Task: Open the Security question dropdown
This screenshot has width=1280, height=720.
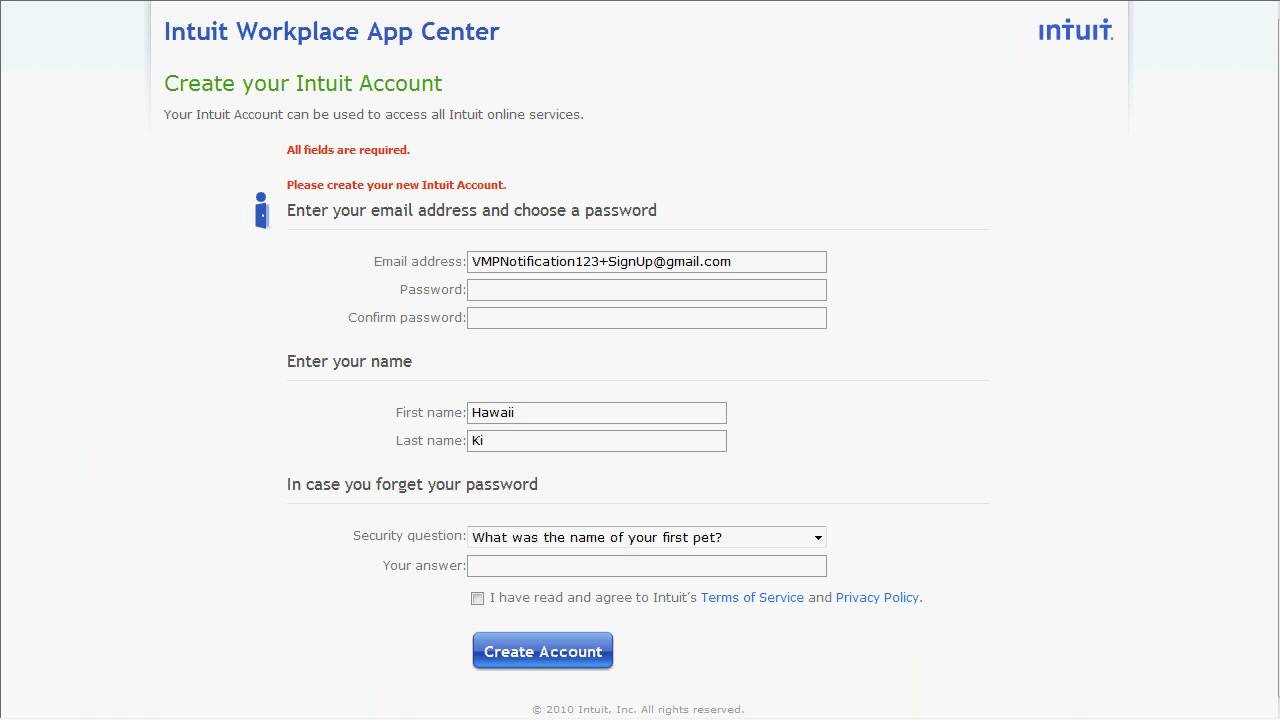Action: [647, 537]
